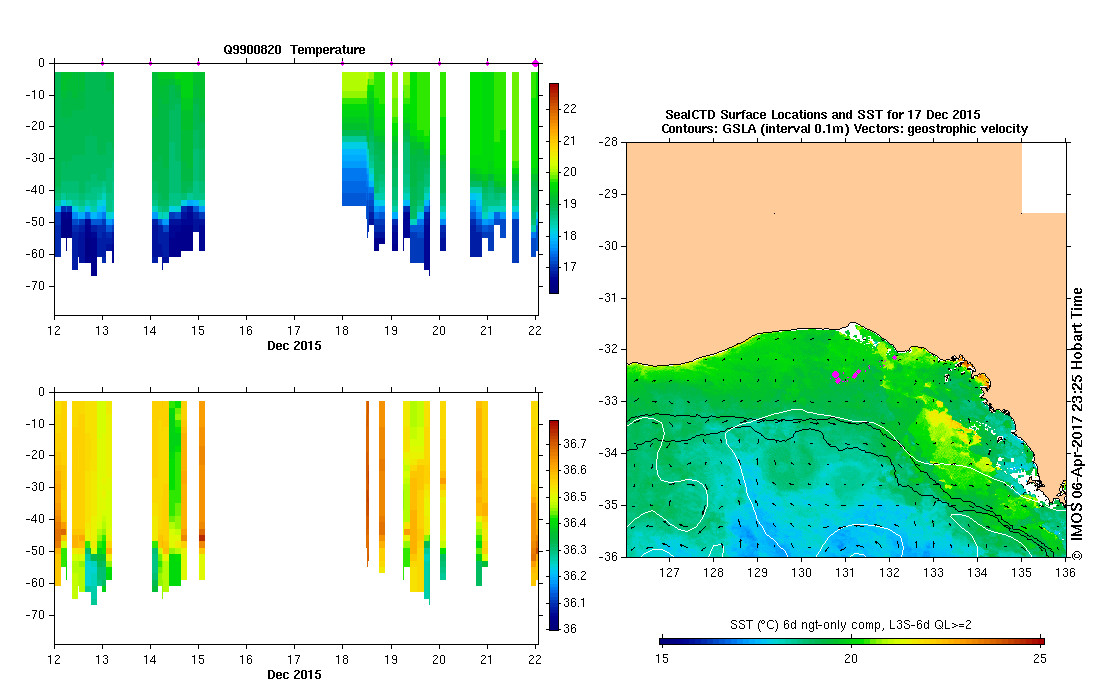Click the magenta seal location markers on the map

click(x=846, y=375)
